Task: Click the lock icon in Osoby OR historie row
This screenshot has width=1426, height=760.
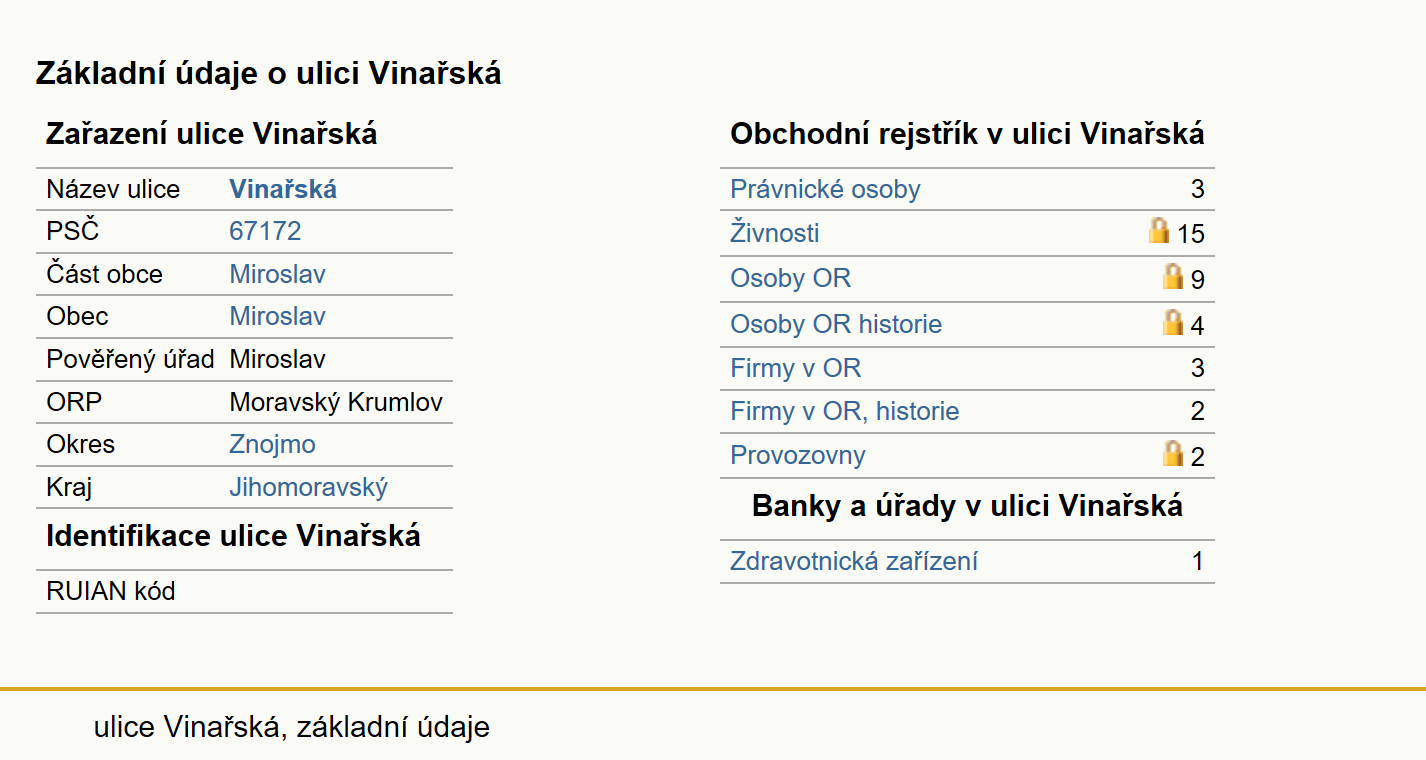Action: [1173, 322]
